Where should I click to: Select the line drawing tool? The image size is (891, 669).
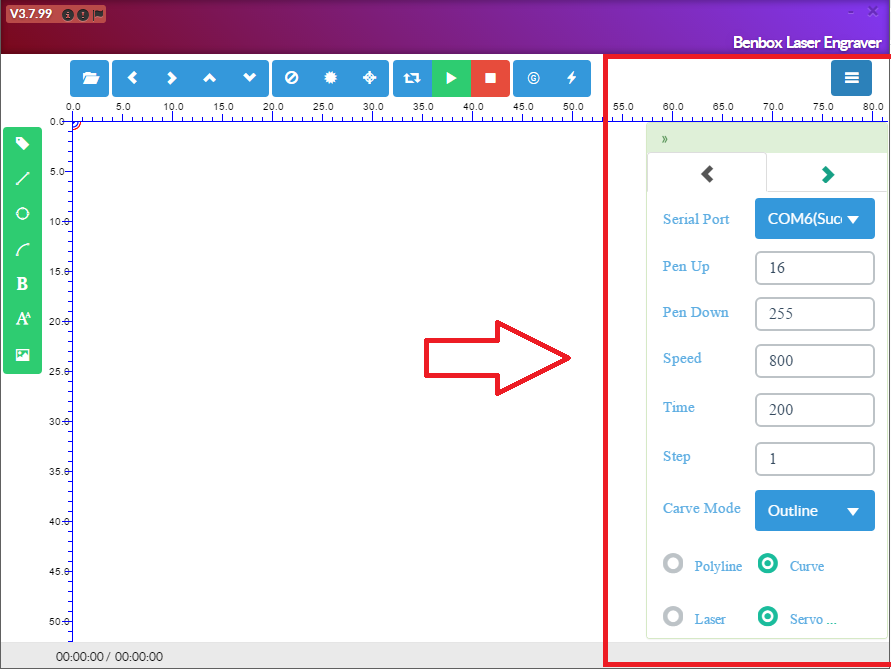pyautogui.click(x=22, y=178)
